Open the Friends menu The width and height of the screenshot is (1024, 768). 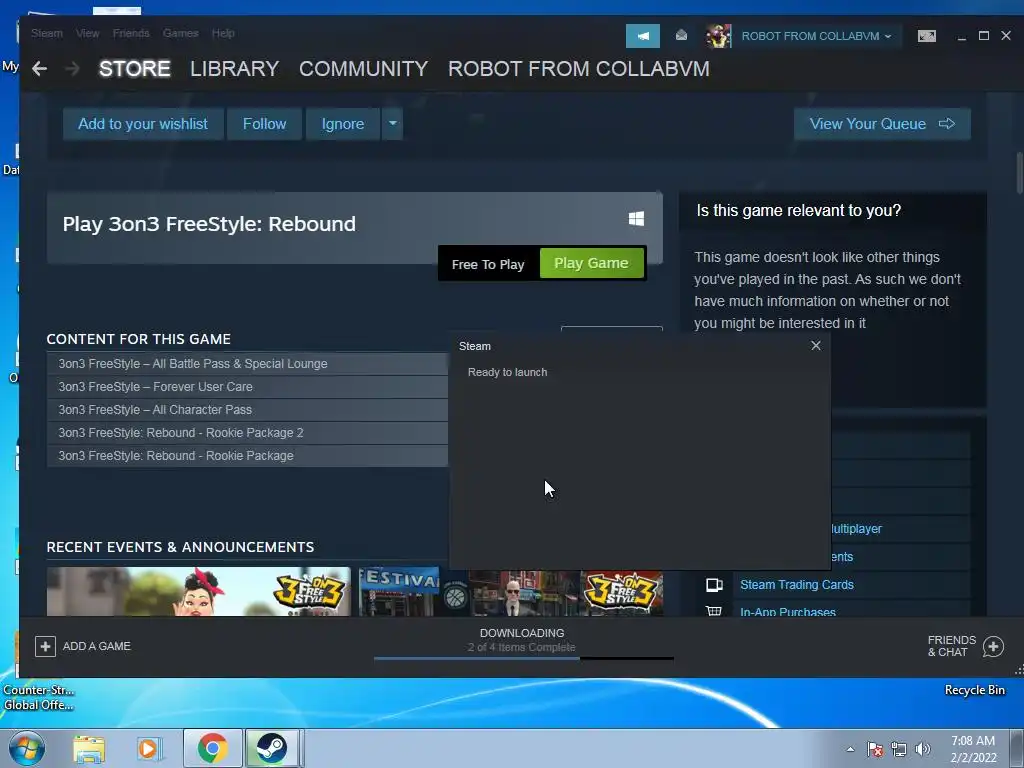[x=131, y=33]
